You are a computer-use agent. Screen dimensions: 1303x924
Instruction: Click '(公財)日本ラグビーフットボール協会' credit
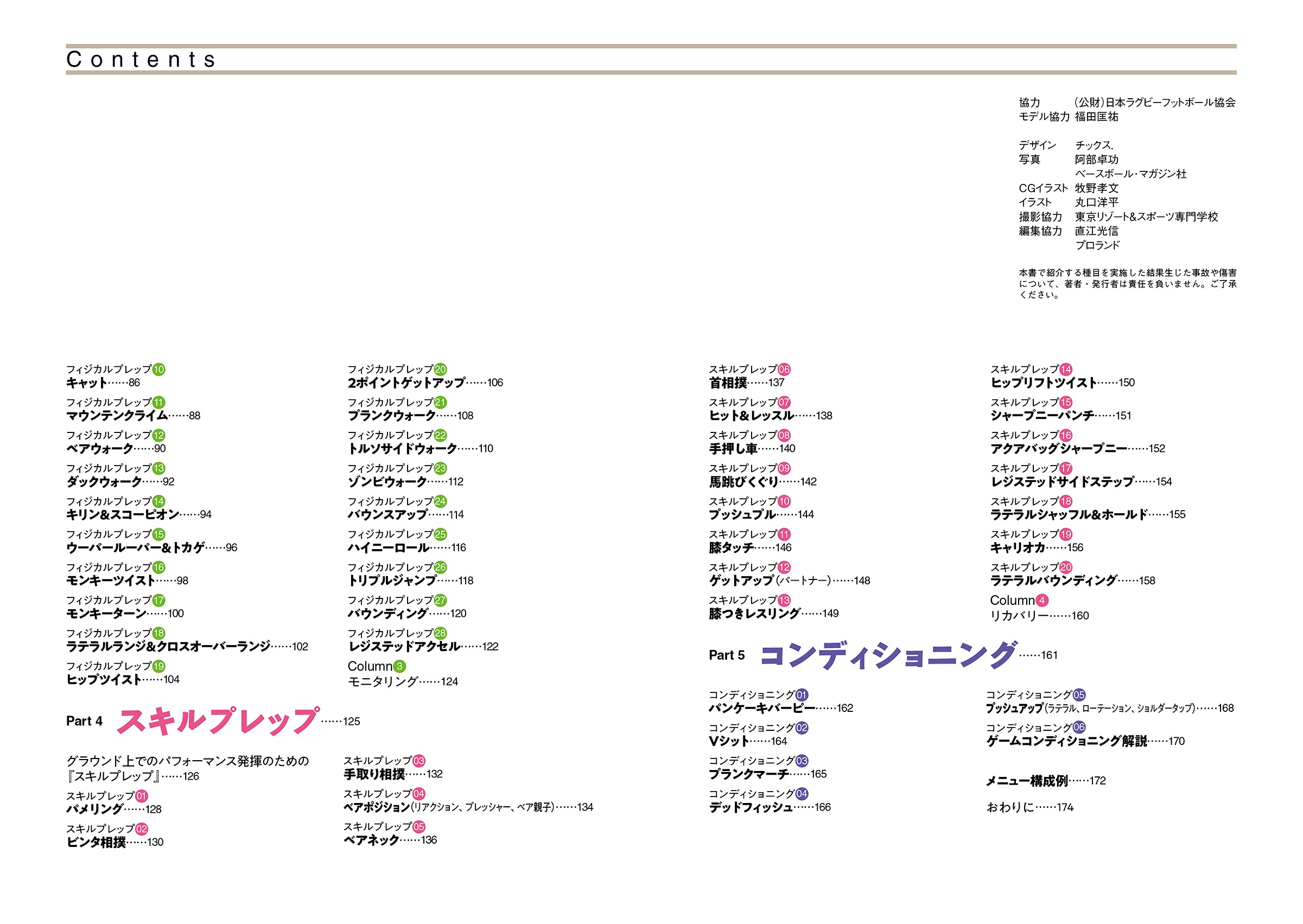click(1155, 103)
